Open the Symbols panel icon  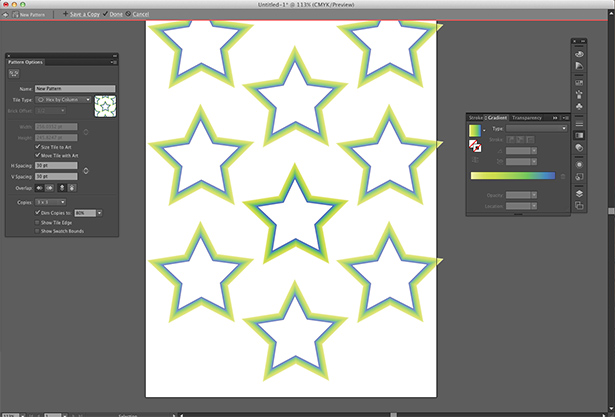[579, 106]
